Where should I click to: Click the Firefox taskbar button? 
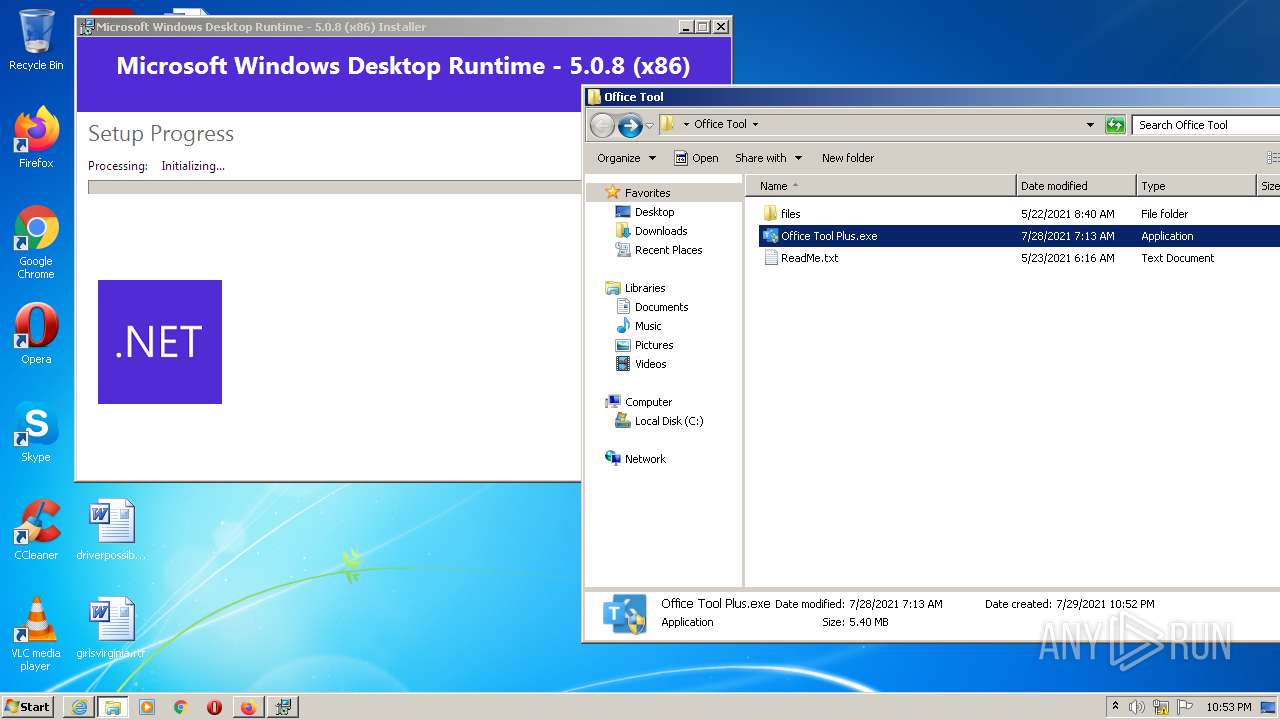pyautogui.click(x=248, y=707)
